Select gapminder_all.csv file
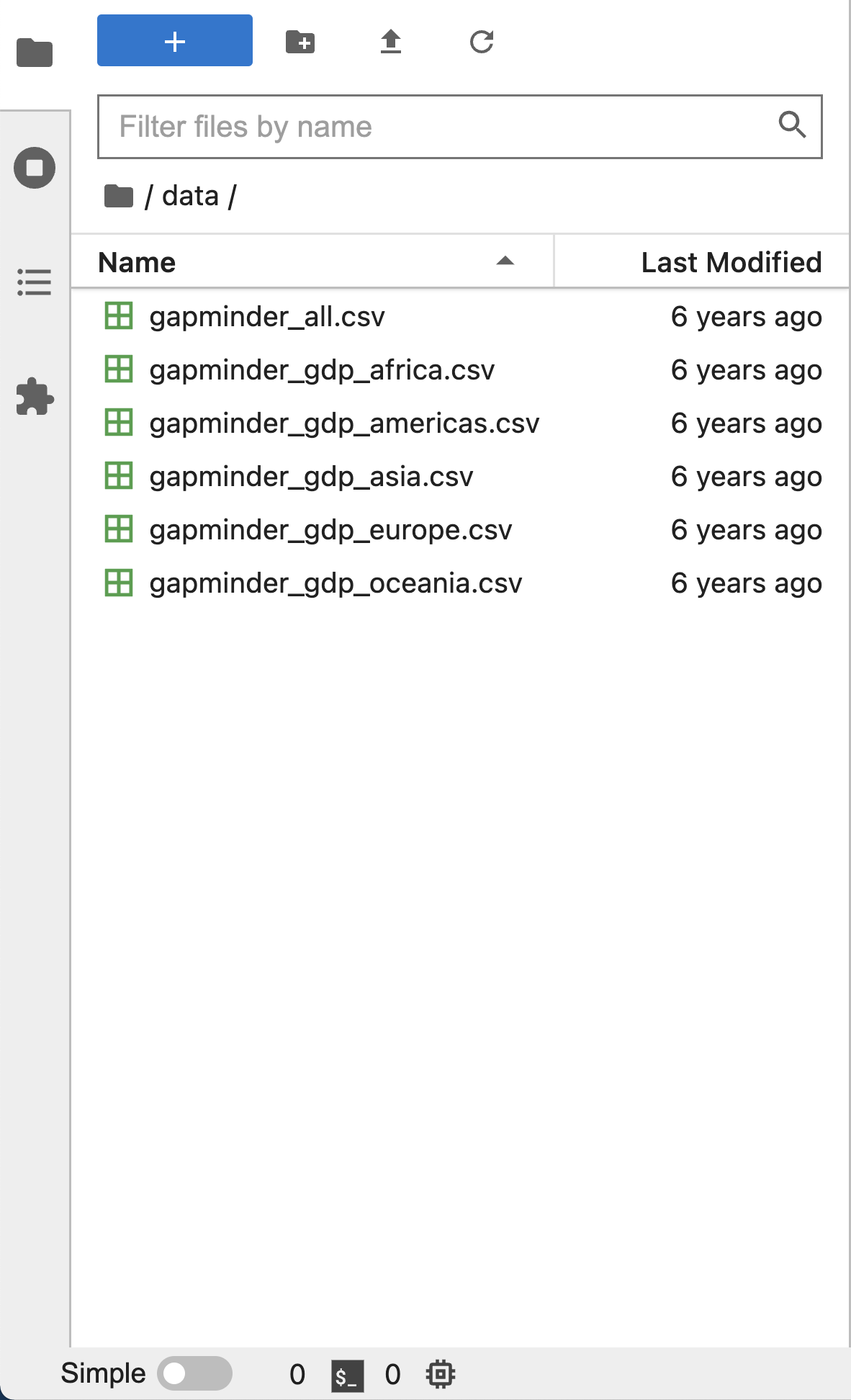 click(x=267, y=317)
